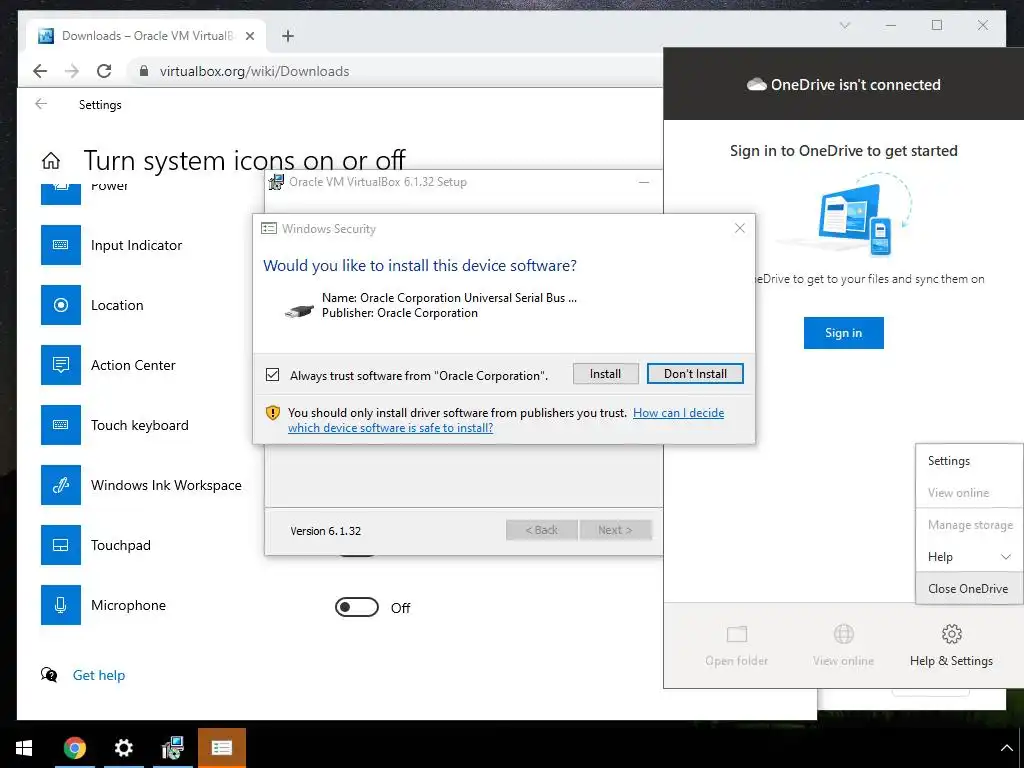This screenshot has height=768, width=1024.
Task: Click the Microphone icon in Settings
Action: pyautogui.click(x=61, y=605)
